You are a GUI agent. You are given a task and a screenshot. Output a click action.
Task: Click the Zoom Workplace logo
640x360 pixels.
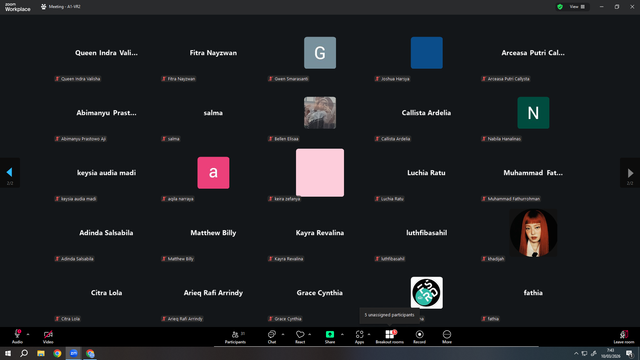[18, 7]
